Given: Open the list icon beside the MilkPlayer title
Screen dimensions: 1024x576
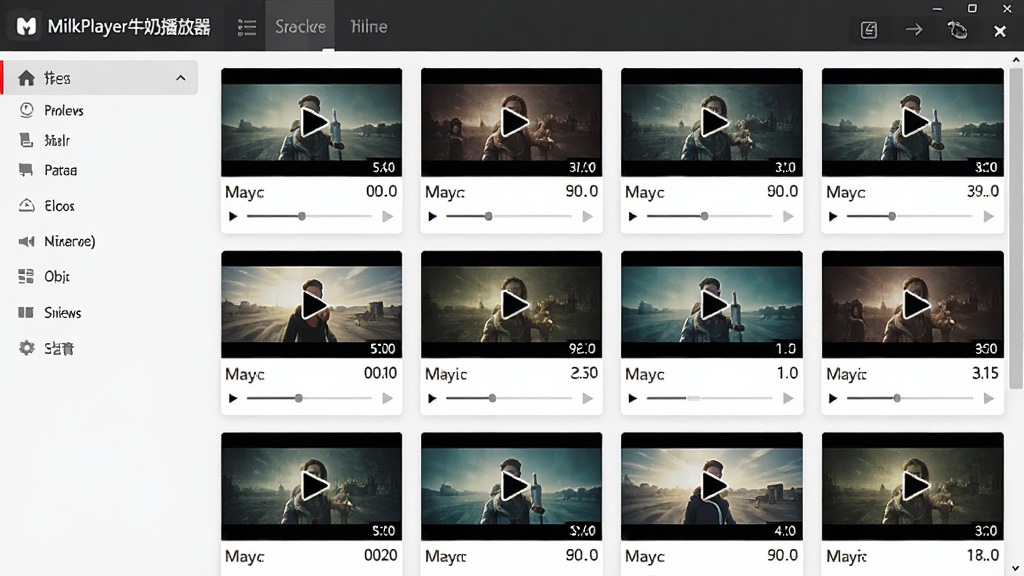Looking at the screenshot, I should click(247, 27).
